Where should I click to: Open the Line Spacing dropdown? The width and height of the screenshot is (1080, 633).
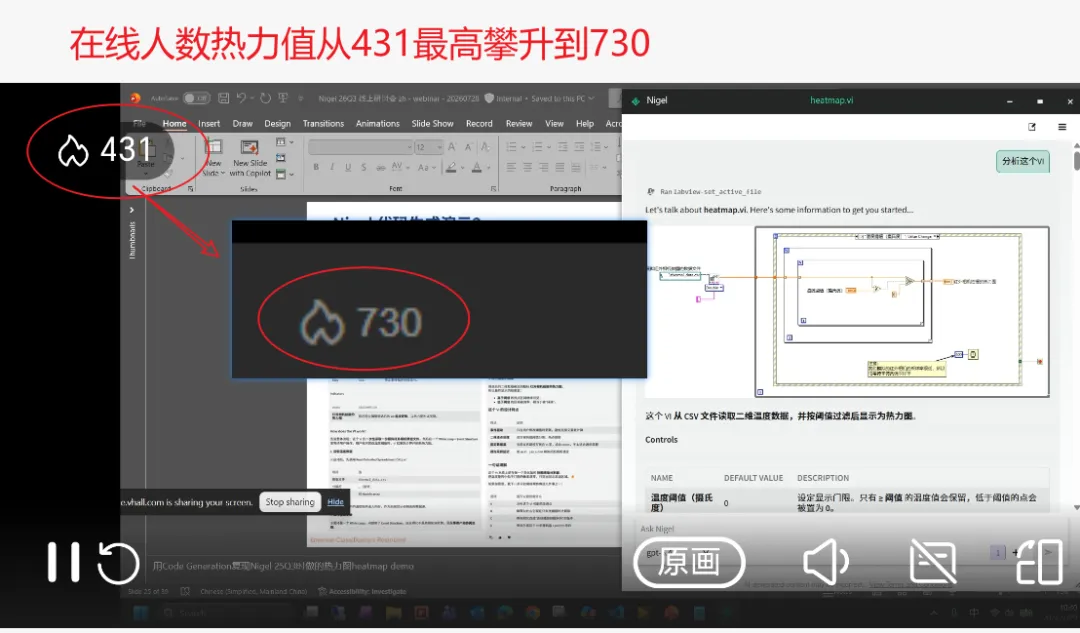pyautogui.click(x=599, y=147)
